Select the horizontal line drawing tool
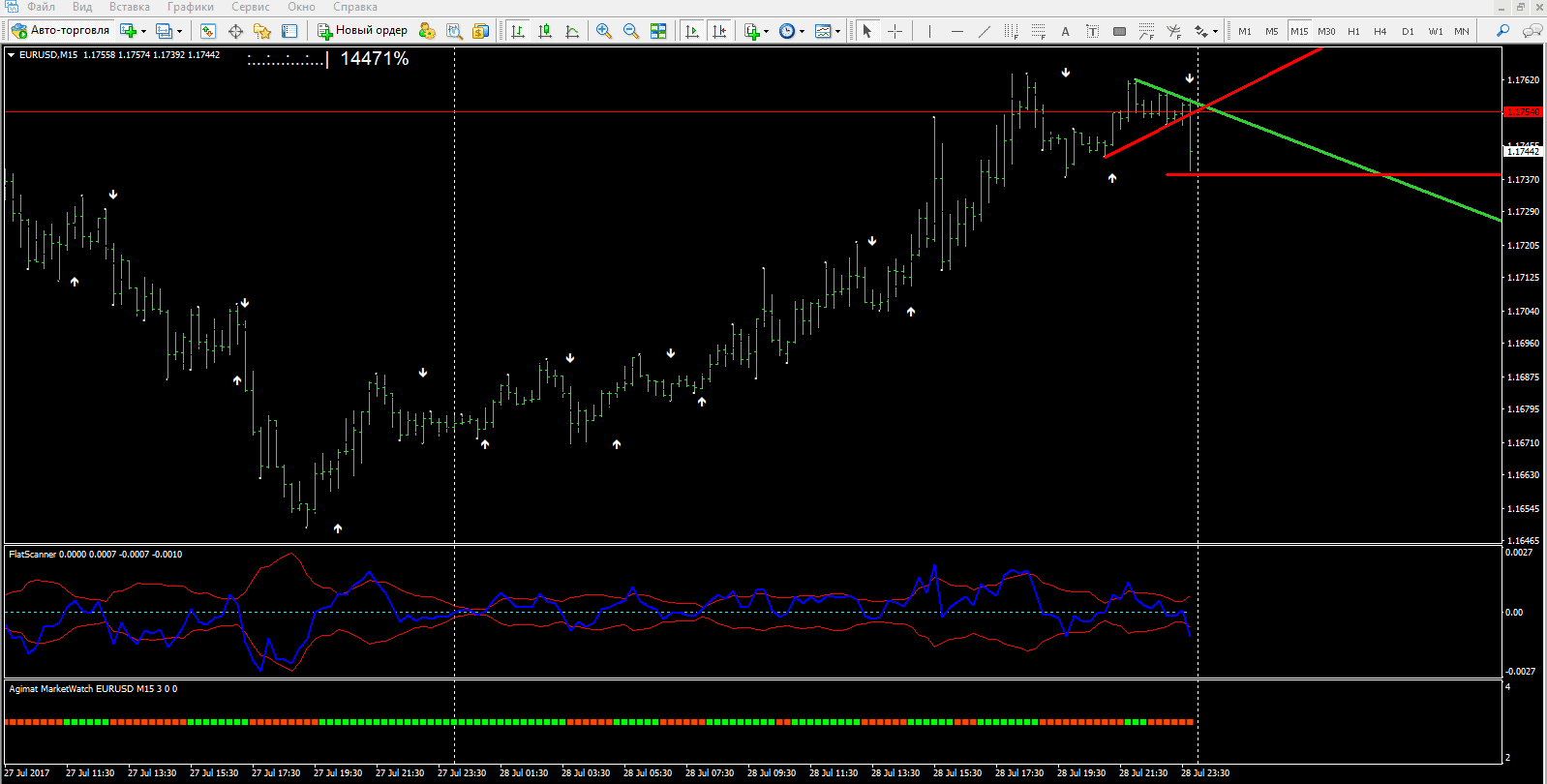Viewport: 1547px width, 784px height. pyautogui.click(x=956, y=31)
